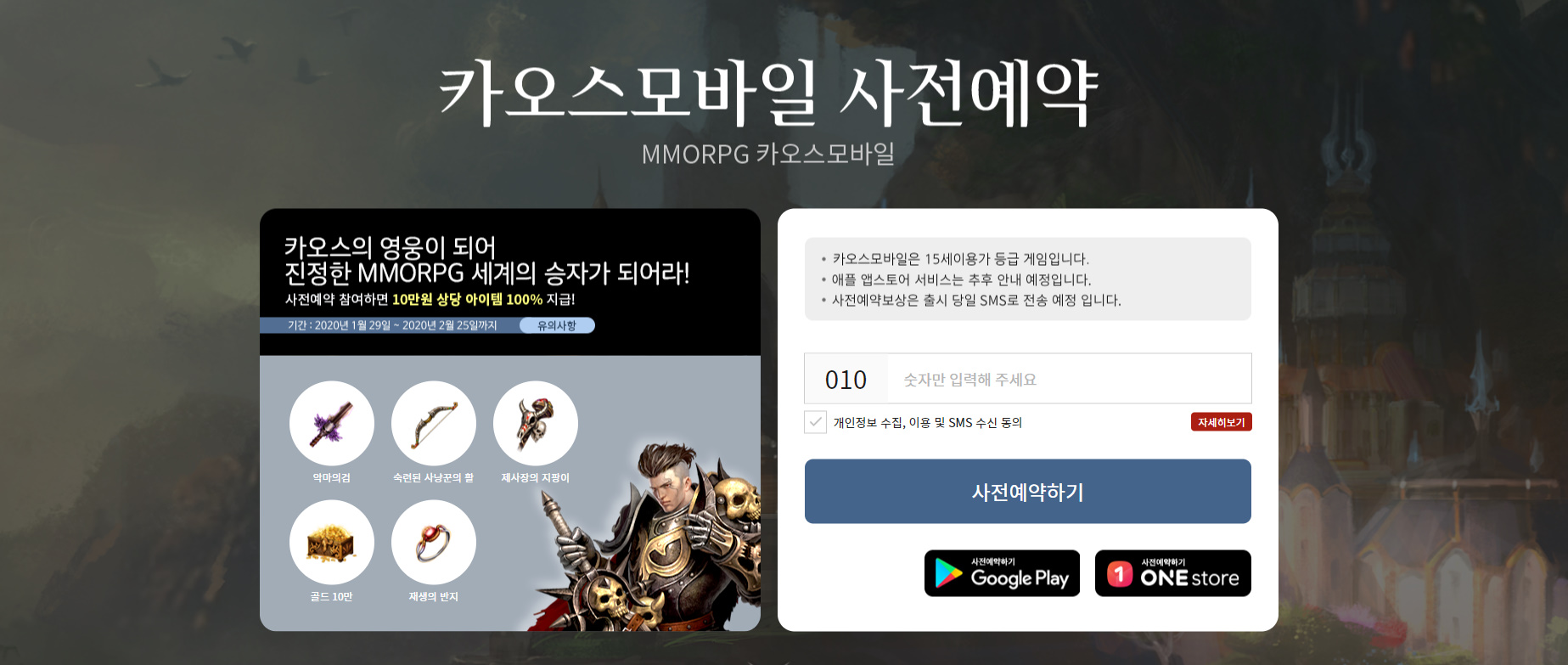Click the 악마의검 sword item icon
This screenshot has height=665, width=1568.
pyautogui.click(x=332, y=423)
